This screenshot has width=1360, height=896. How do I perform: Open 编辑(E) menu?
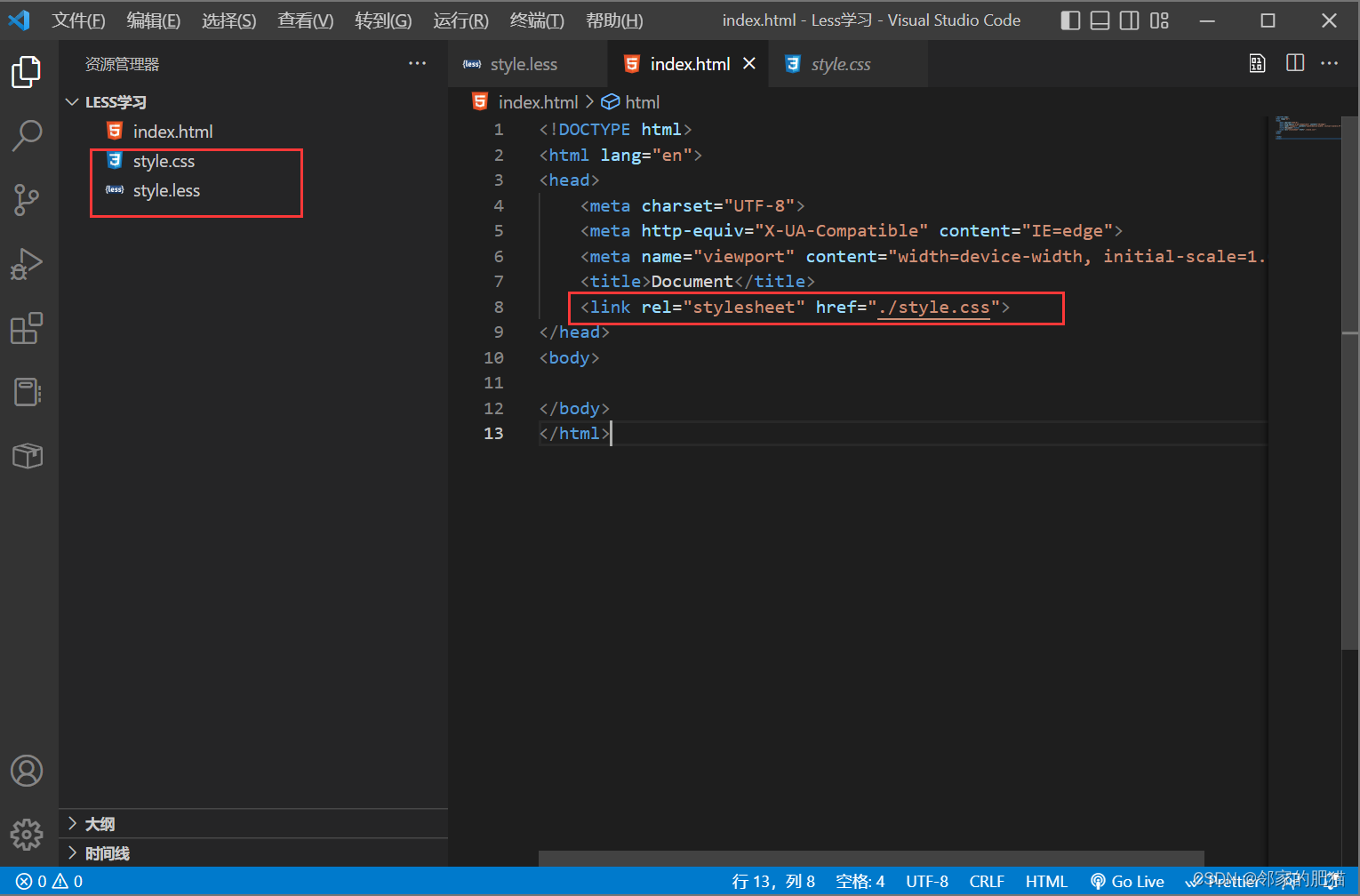153,20
